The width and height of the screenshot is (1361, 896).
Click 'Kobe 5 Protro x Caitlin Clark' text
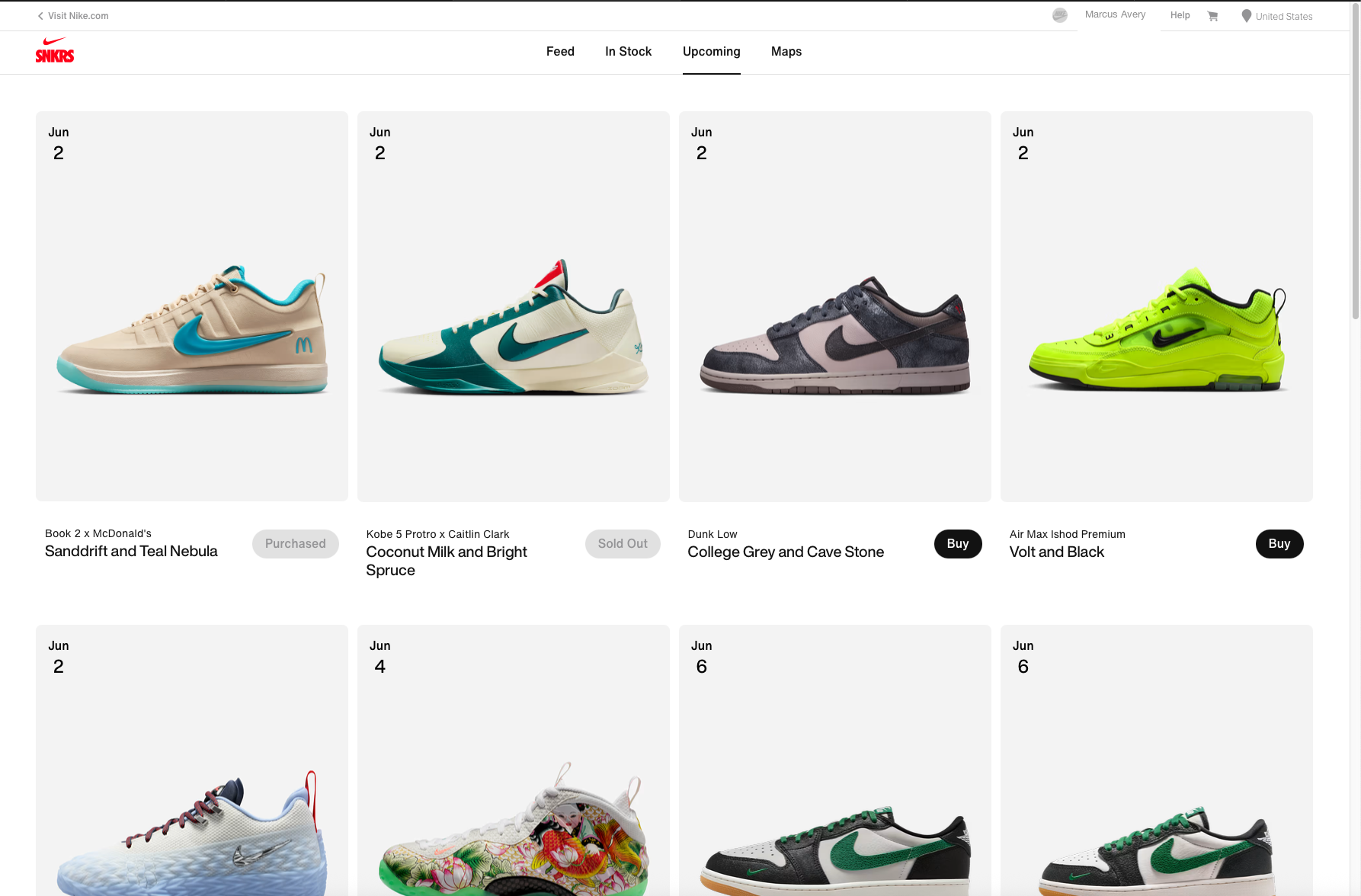(x=437, y=534)
